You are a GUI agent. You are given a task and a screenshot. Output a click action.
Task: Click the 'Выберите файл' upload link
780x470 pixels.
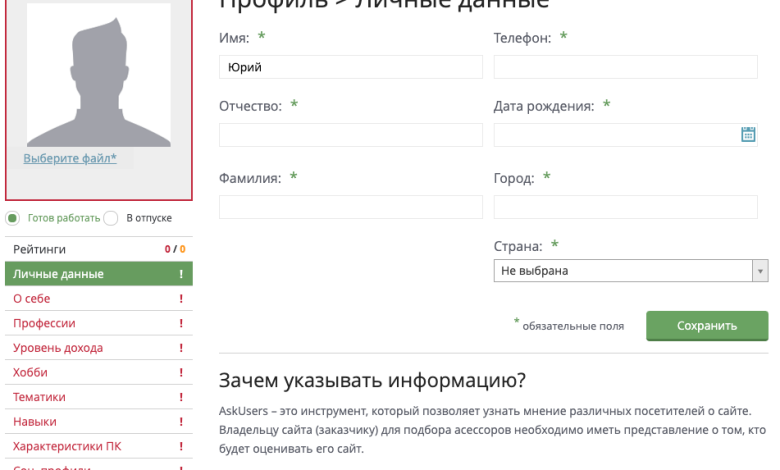tap(70, 158)
